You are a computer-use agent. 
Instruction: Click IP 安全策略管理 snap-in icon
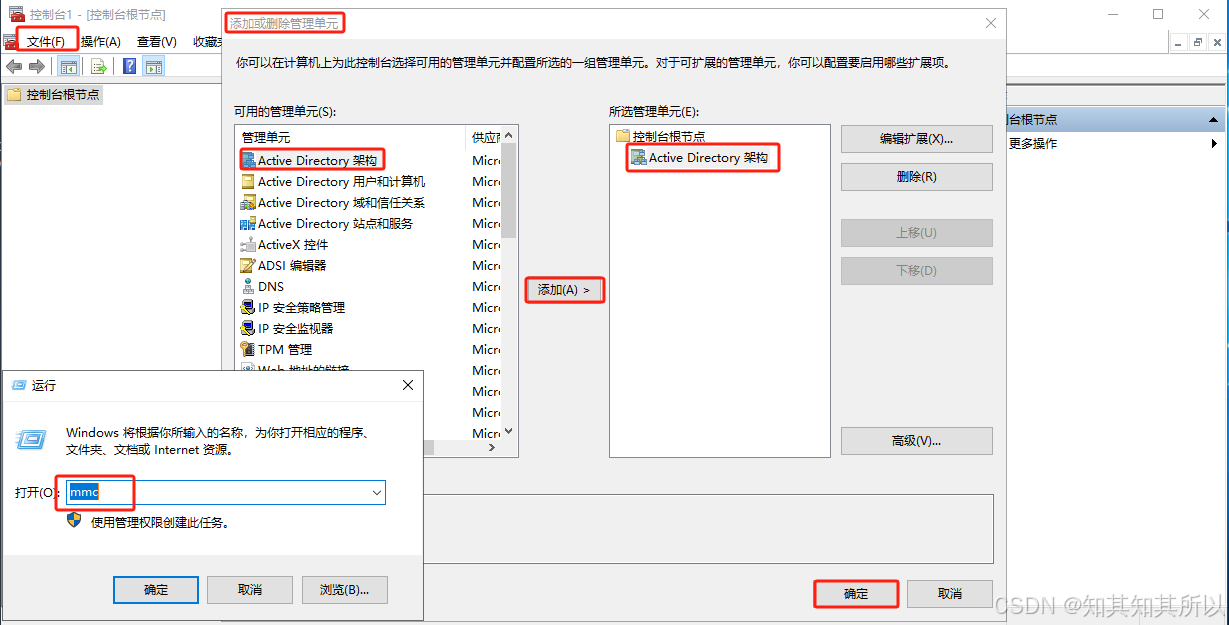pos(248,308)
